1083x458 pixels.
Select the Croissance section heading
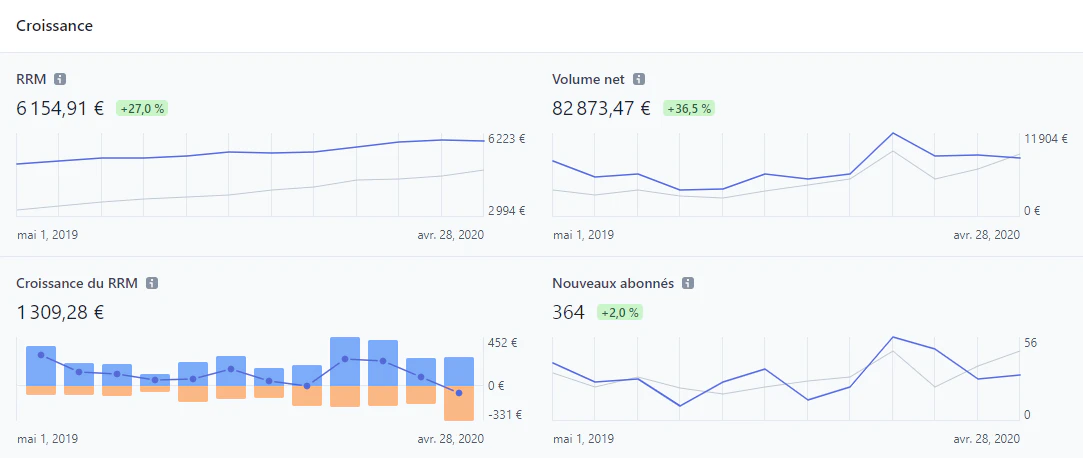pos(55,26)
